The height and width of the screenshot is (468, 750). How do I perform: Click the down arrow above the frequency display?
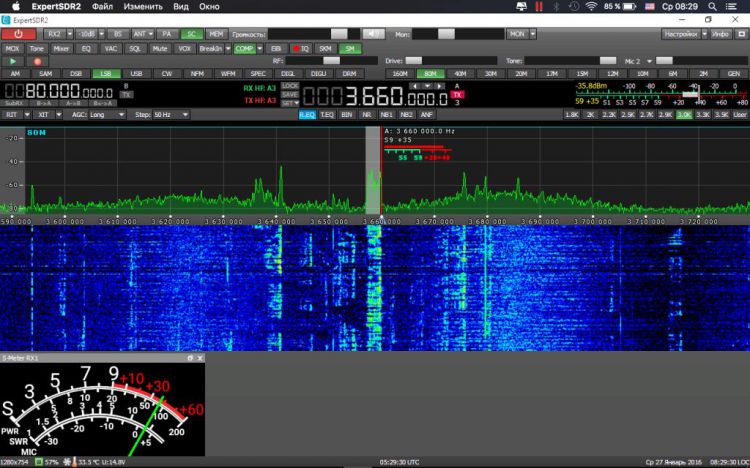427,86
